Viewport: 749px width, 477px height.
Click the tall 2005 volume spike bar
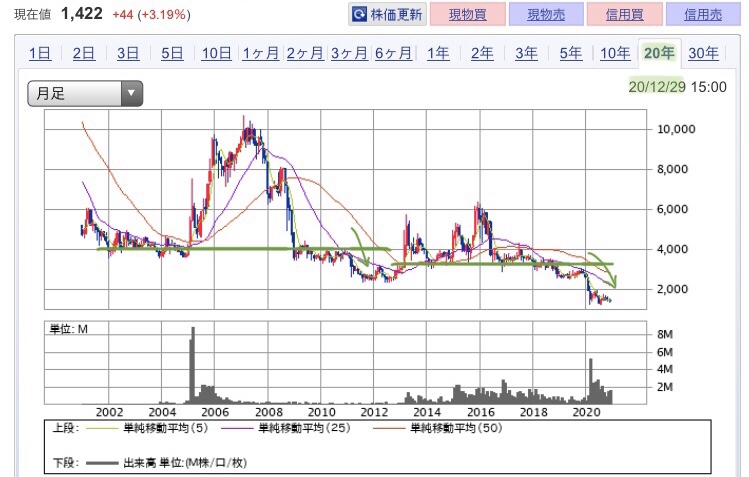pos(193,366)
